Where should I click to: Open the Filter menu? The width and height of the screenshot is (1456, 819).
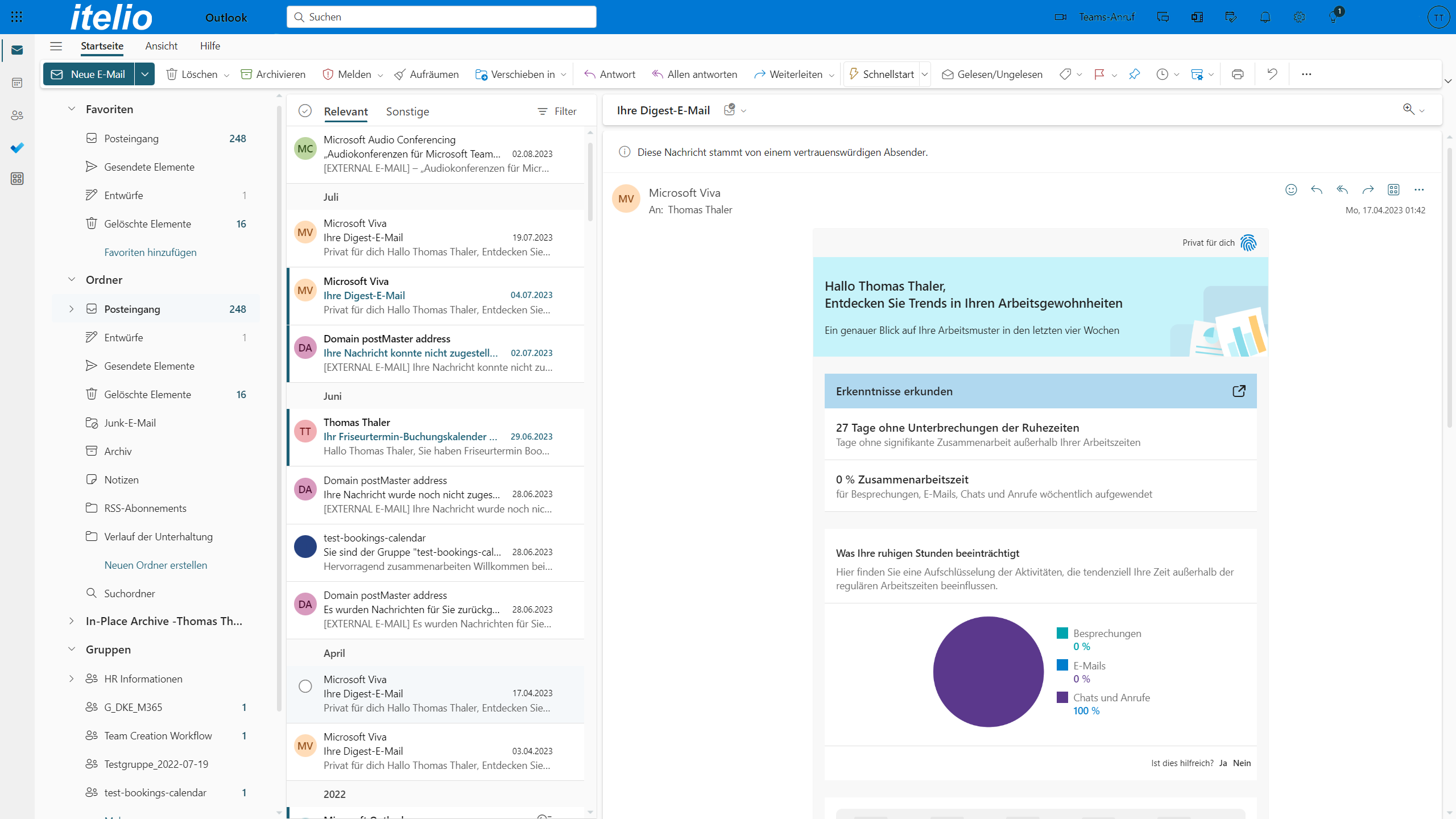[x=557, y=111]
